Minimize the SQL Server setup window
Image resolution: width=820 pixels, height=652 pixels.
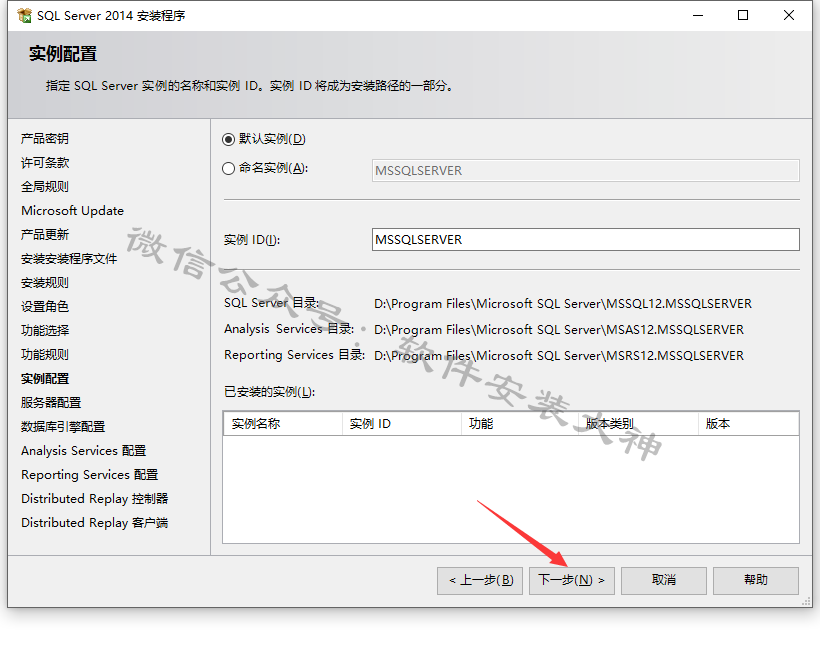point(698,16)
